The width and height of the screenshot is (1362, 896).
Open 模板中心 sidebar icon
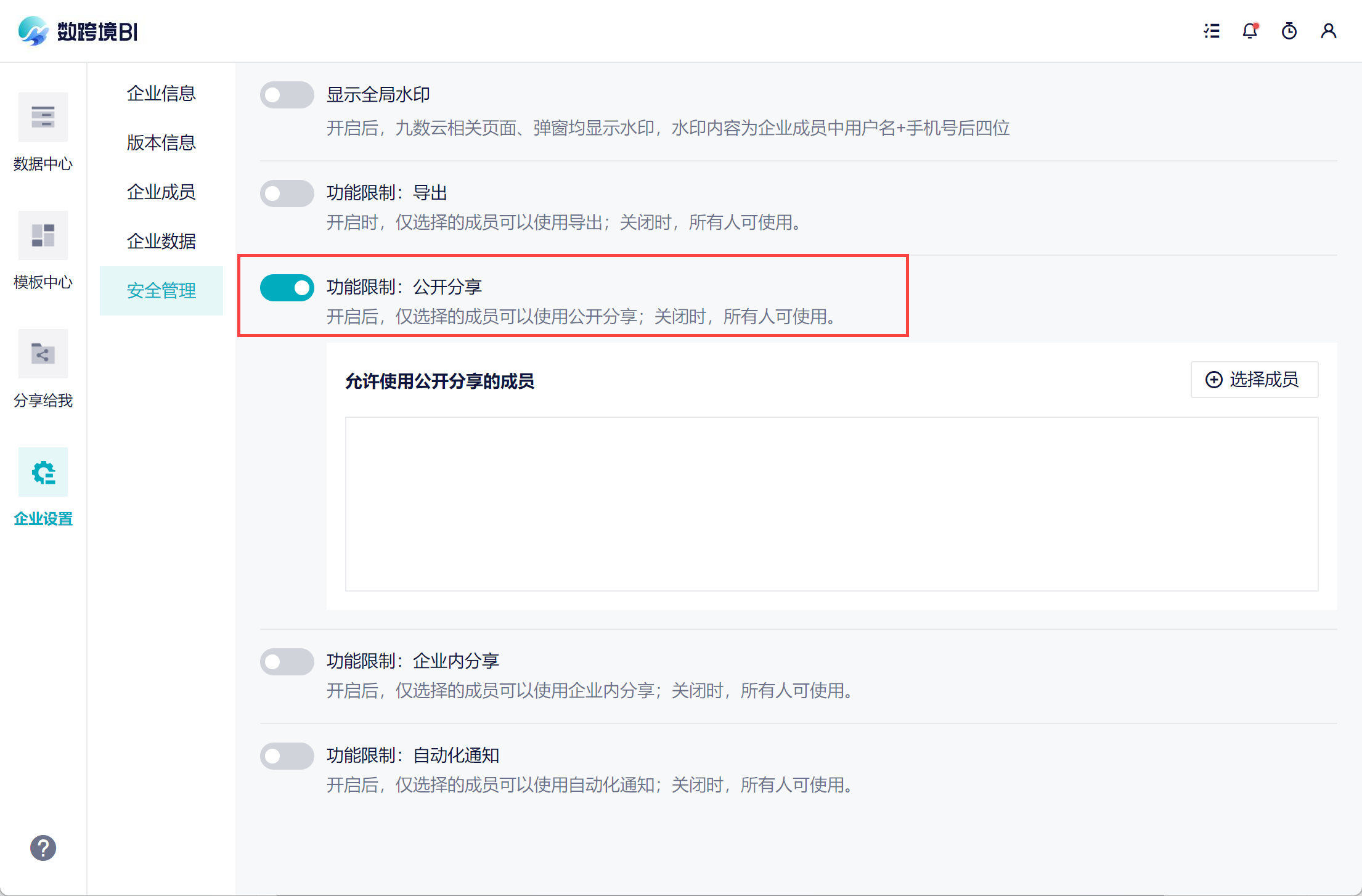pyautogui.click(x=43, y=235)
